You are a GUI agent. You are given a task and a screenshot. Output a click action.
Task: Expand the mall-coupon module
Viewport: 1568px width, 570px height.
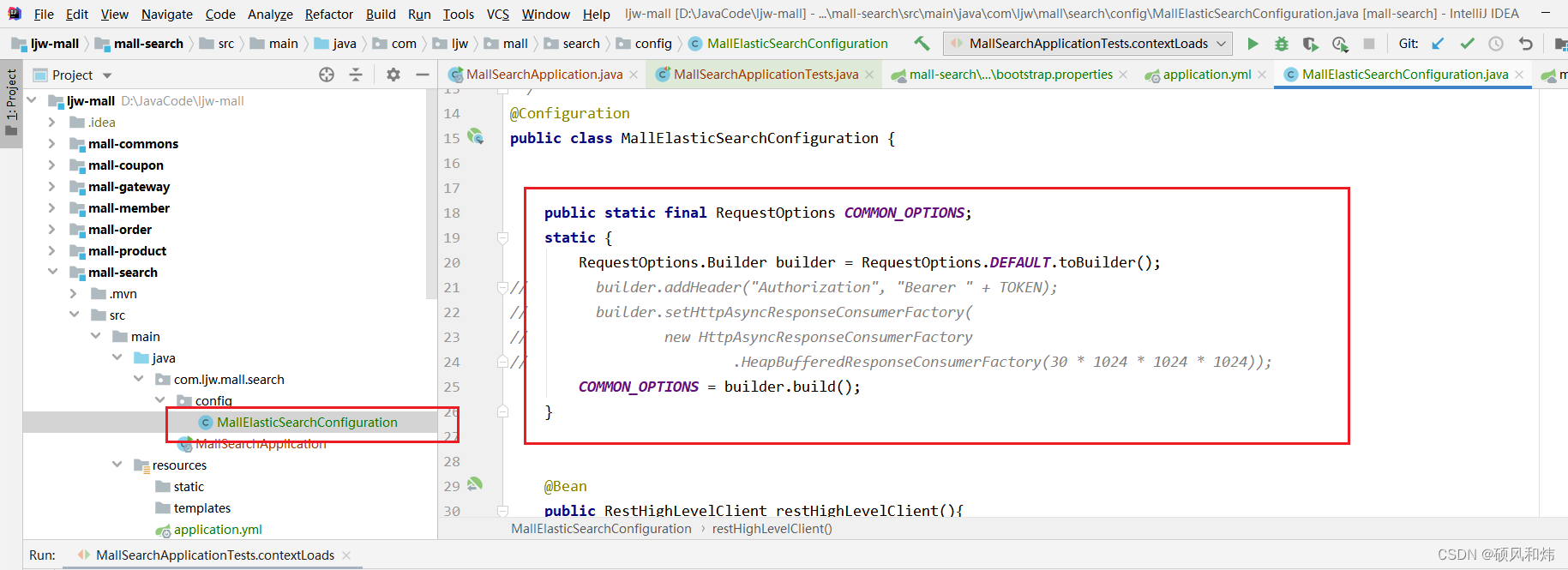coord(52,165)
